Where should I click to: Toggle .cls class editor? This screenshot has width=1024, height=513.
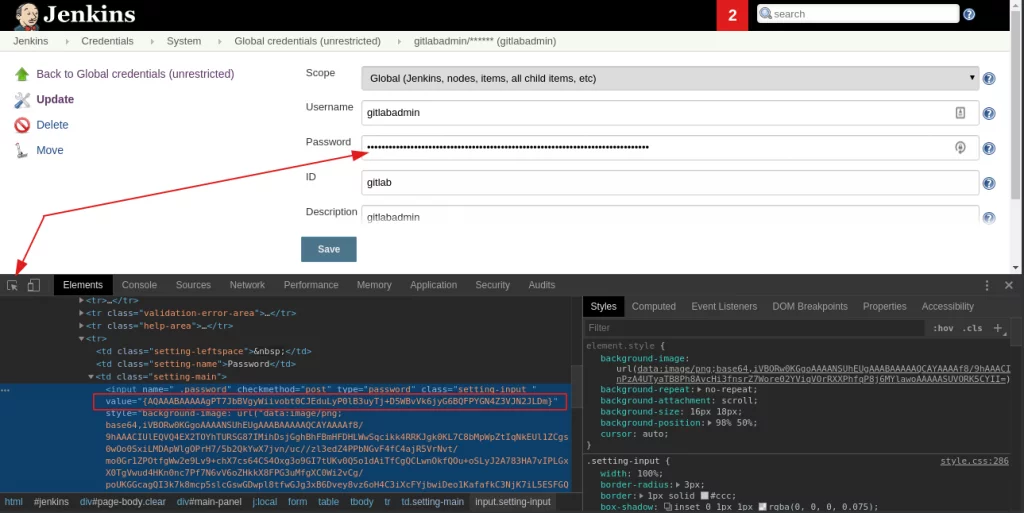pos(972,328)
